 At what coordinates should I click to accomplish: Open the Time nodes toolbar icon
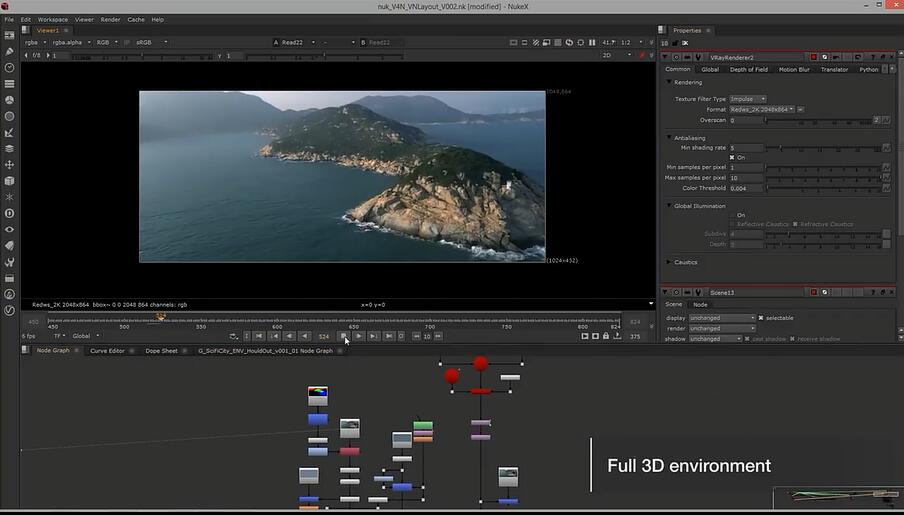tap(9, 67)
